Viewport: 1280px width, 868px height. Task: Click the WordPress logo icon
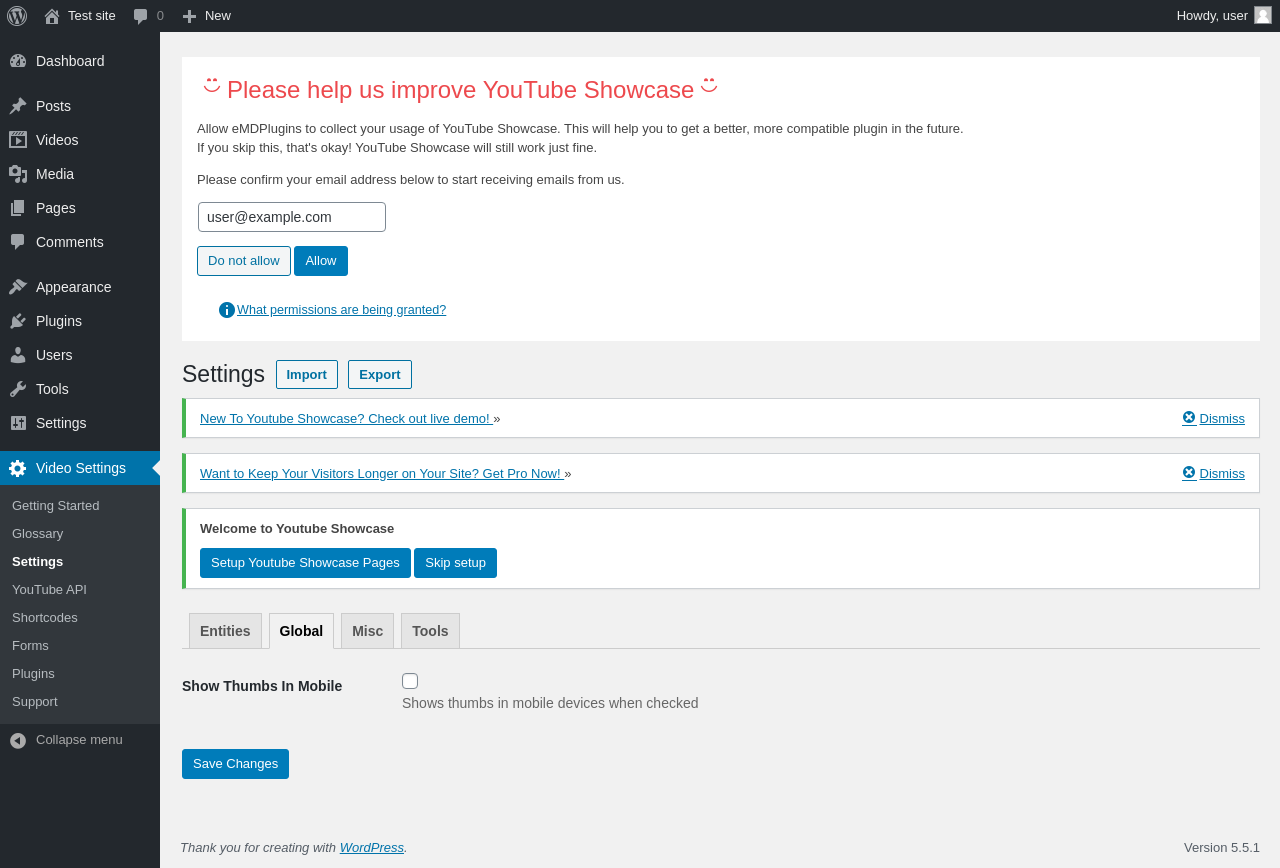(17, 16)
